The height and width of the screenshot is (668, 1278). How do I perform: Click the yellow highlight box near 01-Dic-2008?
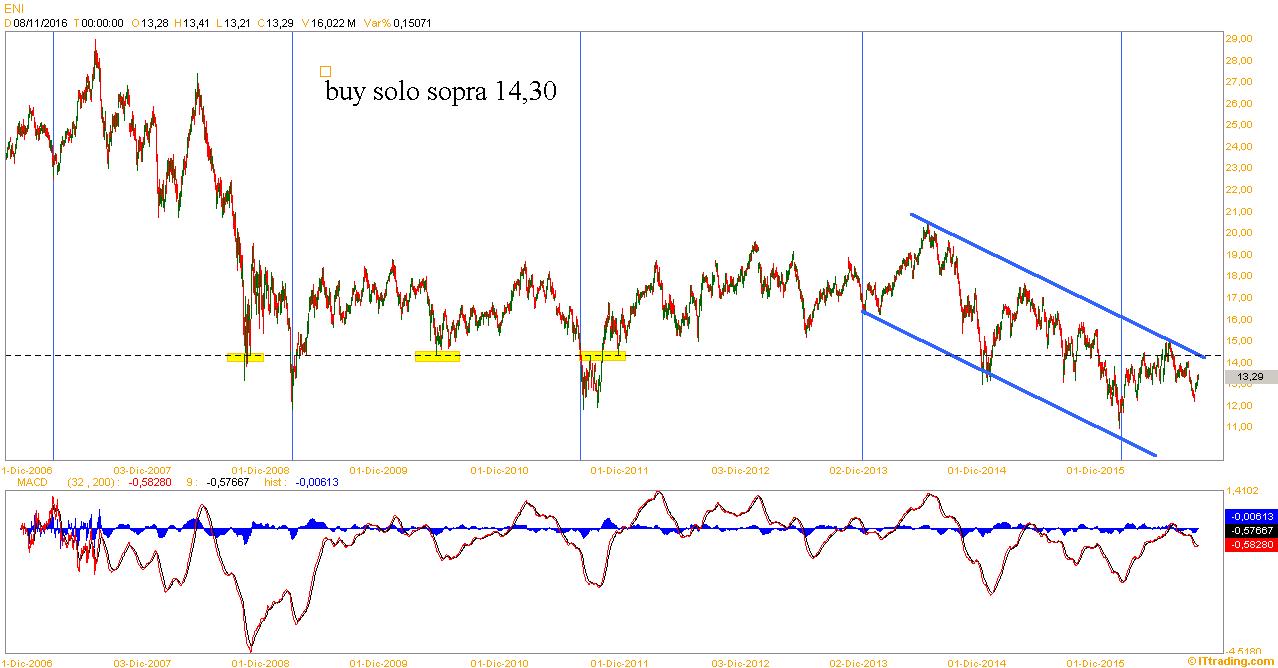pyautogui.click(x=245, y=357)
